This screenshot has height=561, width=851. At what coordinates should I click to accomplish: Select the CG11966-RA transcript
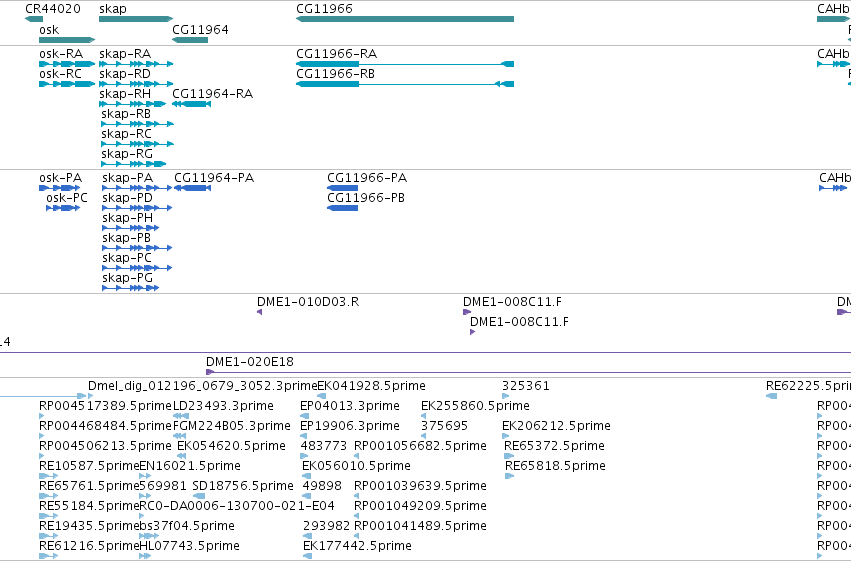tap(405, 64)
